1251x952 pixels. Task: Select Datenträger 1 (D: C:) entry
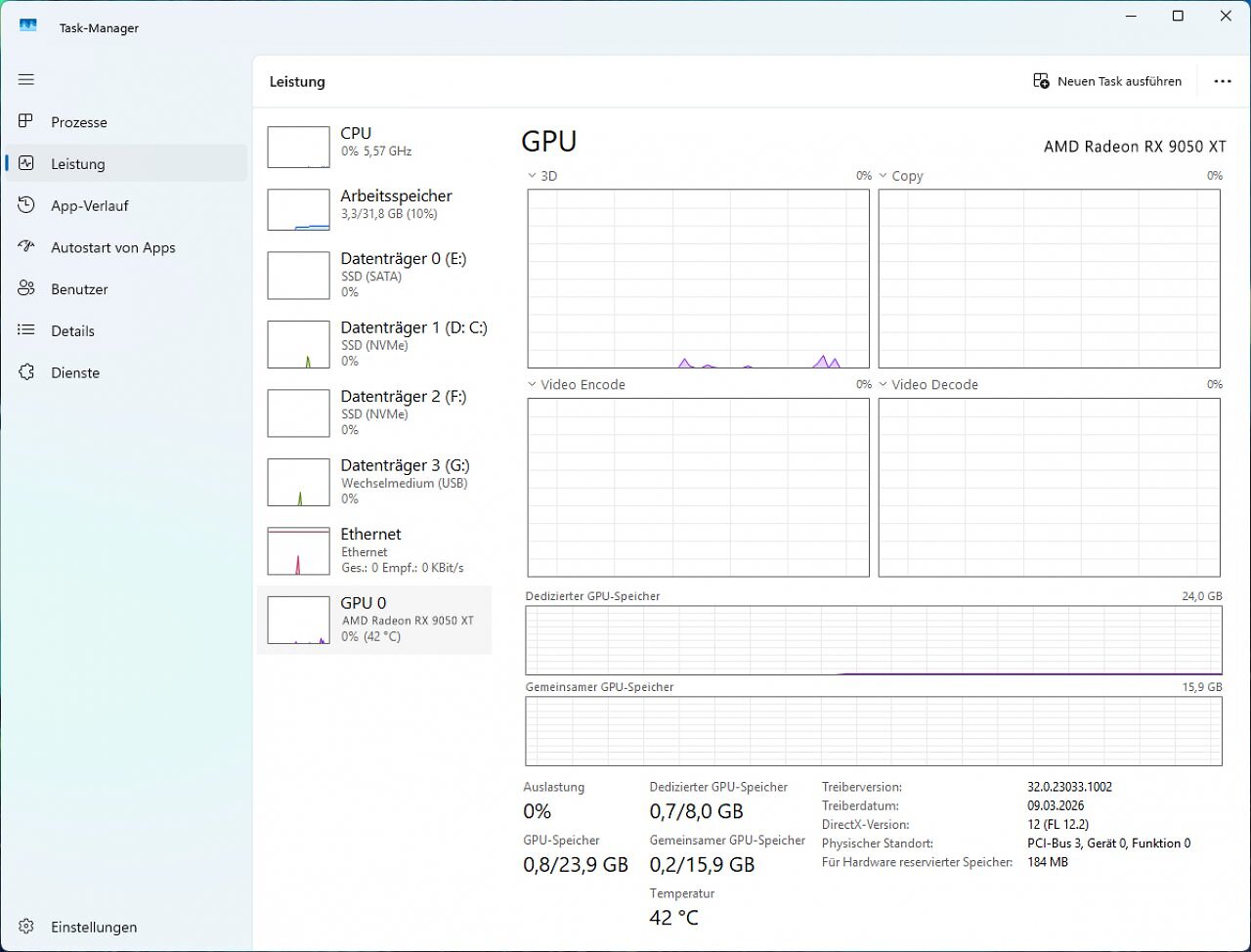click(374, 344)
